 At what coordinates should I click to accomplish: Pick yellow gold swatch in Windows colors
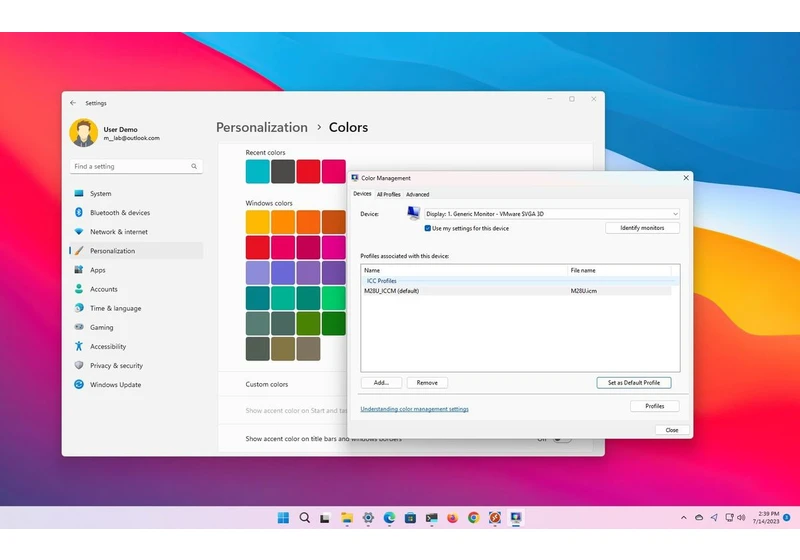click(258, 222)
